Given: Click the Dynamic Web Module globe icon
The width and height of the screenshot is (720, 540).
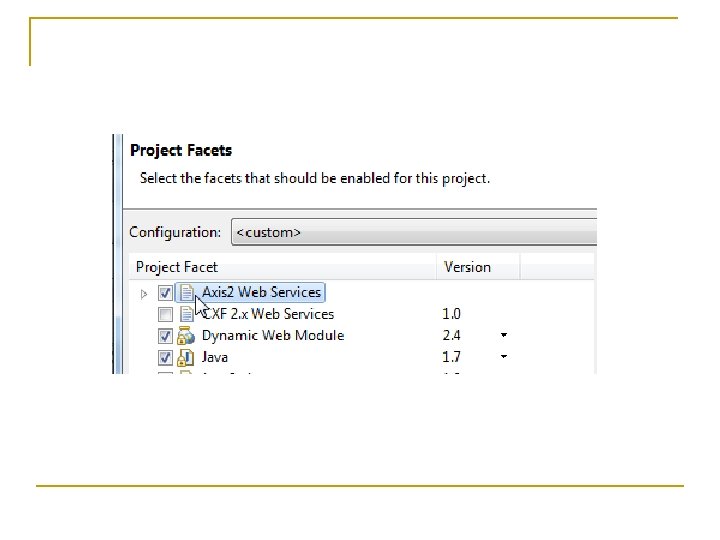Looking at the screenshot, I should point(187,336).
